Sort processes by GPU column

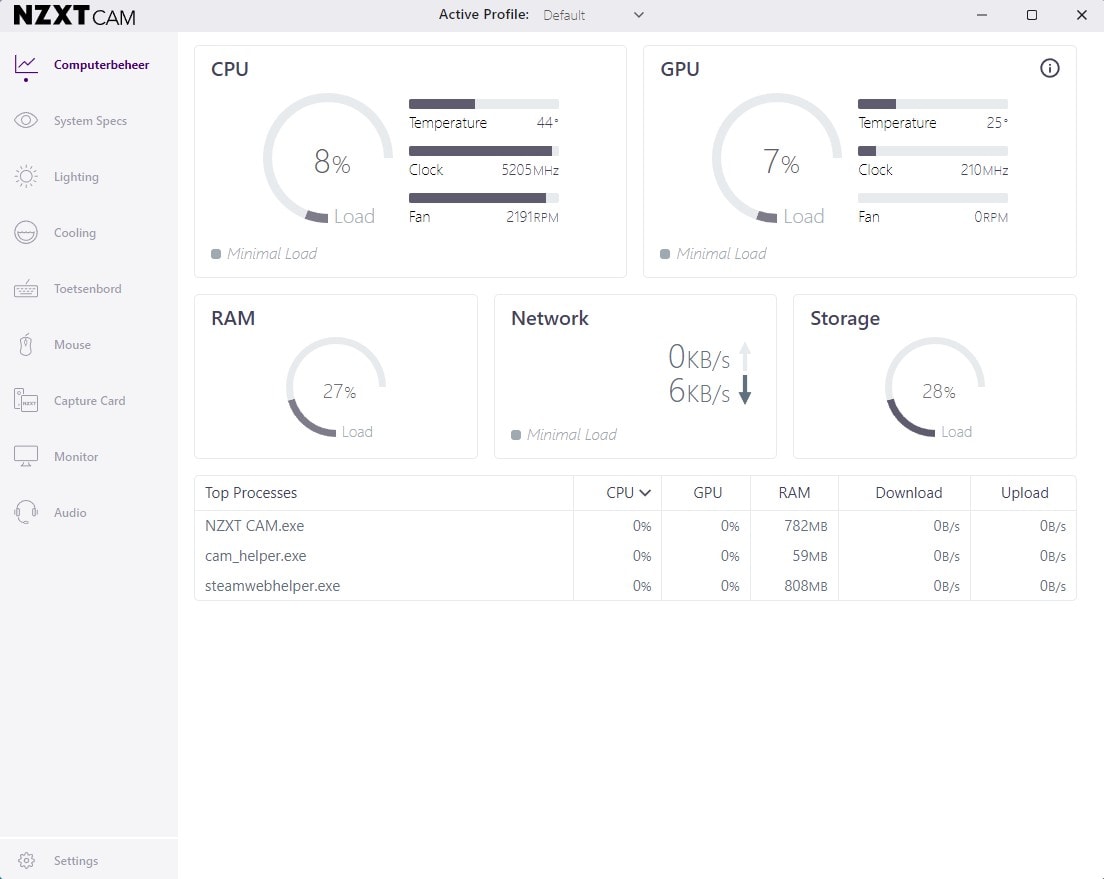click(x=708, y=493)
